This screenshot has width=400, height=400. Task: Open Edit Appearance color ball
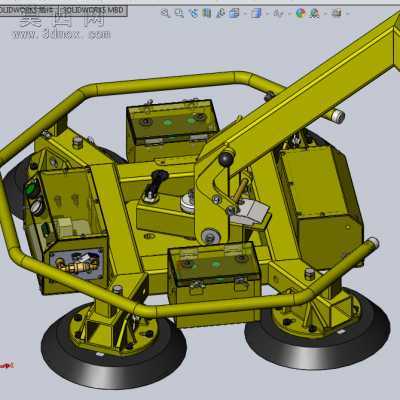coord(300,13)
